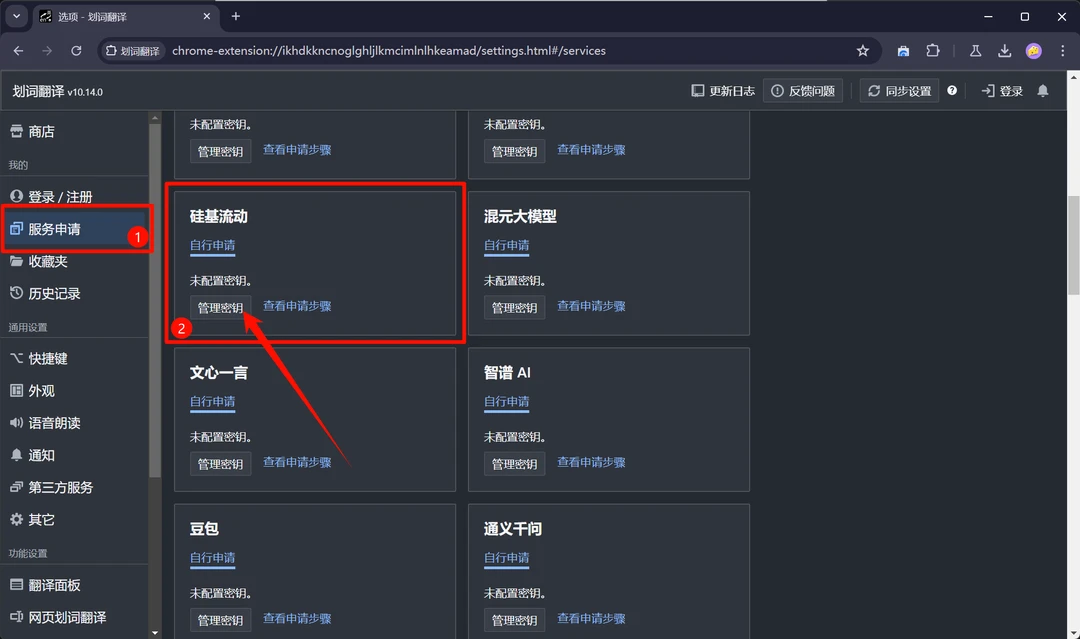Viewport: 1080px width, 639px height.
Task: Open Chrome three-dot menu
Action: pos(1062,51)
